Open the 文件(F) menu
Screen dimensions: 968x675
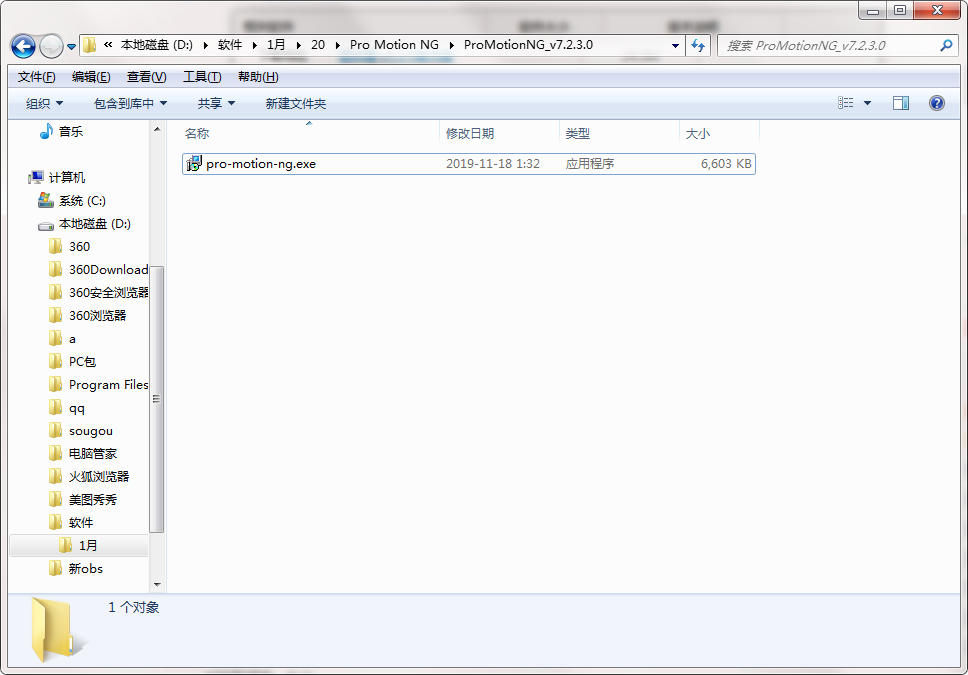36,77
